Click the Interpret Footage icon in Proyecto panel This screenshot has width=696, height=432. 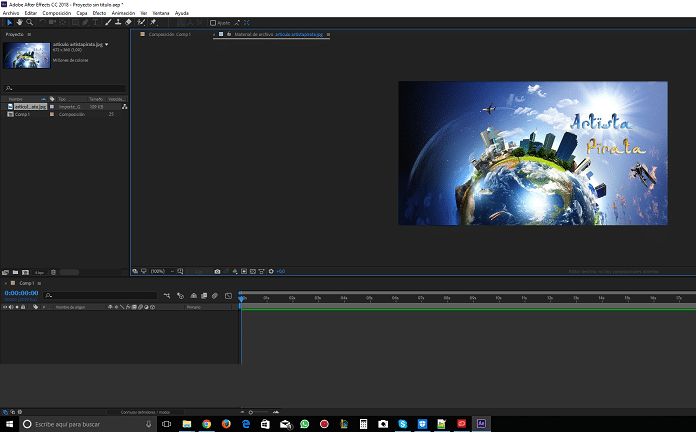coord(5,272)
